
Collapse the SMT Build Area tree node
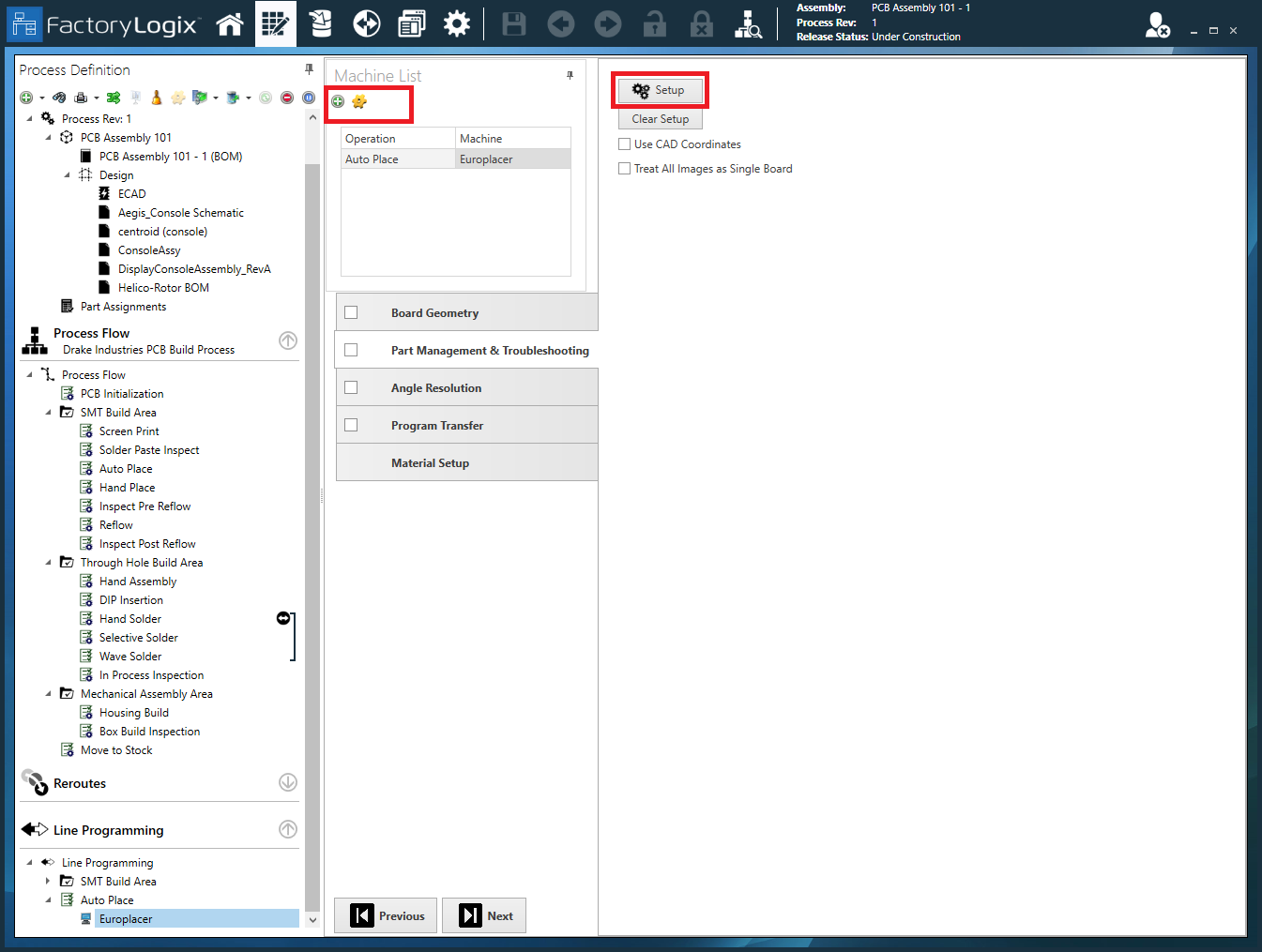coord(49,412)
